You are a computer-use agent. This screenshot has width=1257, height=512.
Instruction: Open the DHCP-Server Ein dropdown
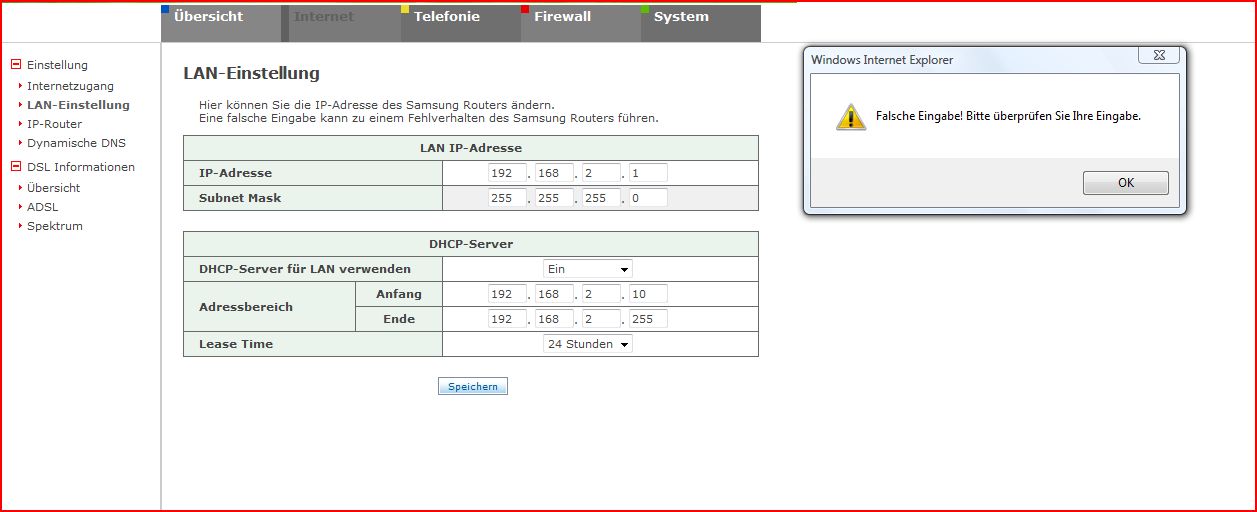click(x=588, y=269)
